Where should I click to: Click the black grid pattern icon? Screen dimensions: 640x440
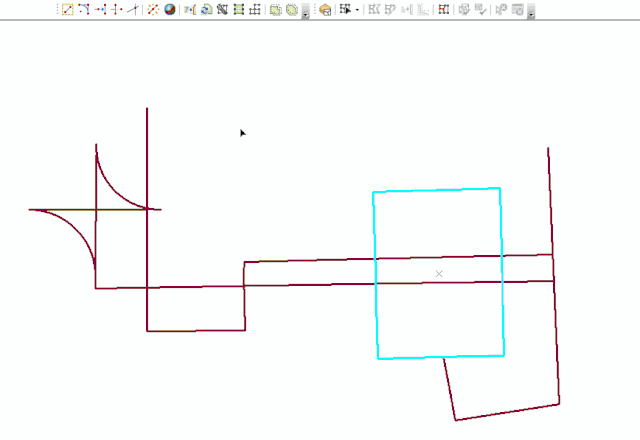click(x=222, y=9)
